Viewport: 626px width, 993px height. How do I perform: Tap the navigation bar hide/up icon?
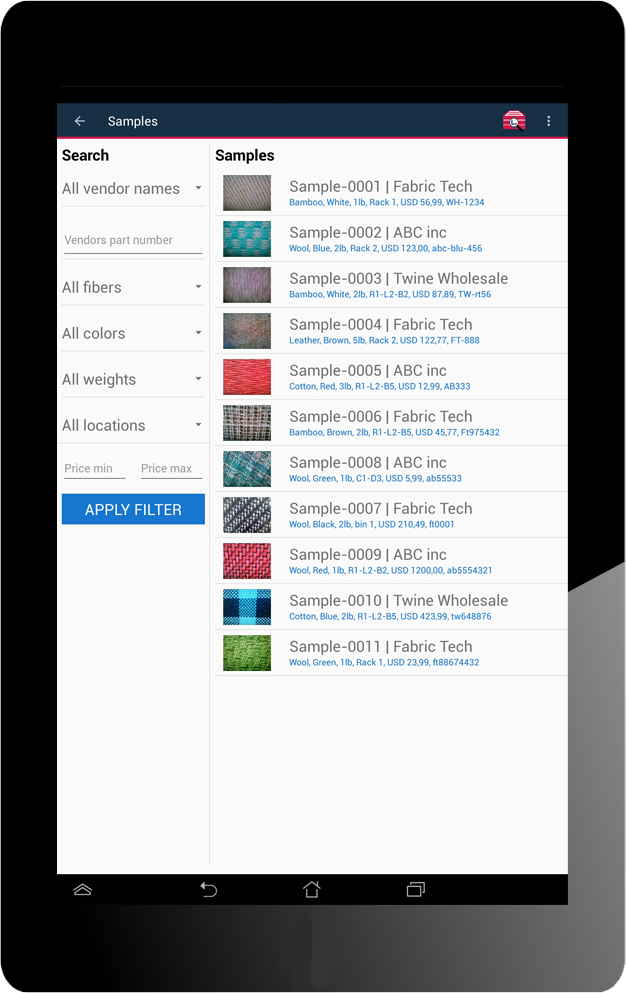(83, 890)
